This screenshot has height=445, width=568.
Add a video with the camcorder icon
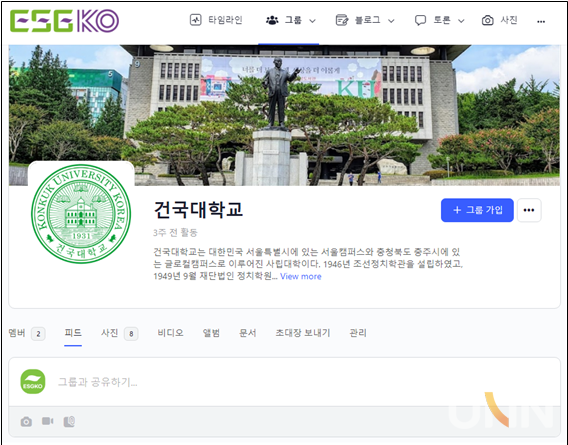click(x=47, y=421)
